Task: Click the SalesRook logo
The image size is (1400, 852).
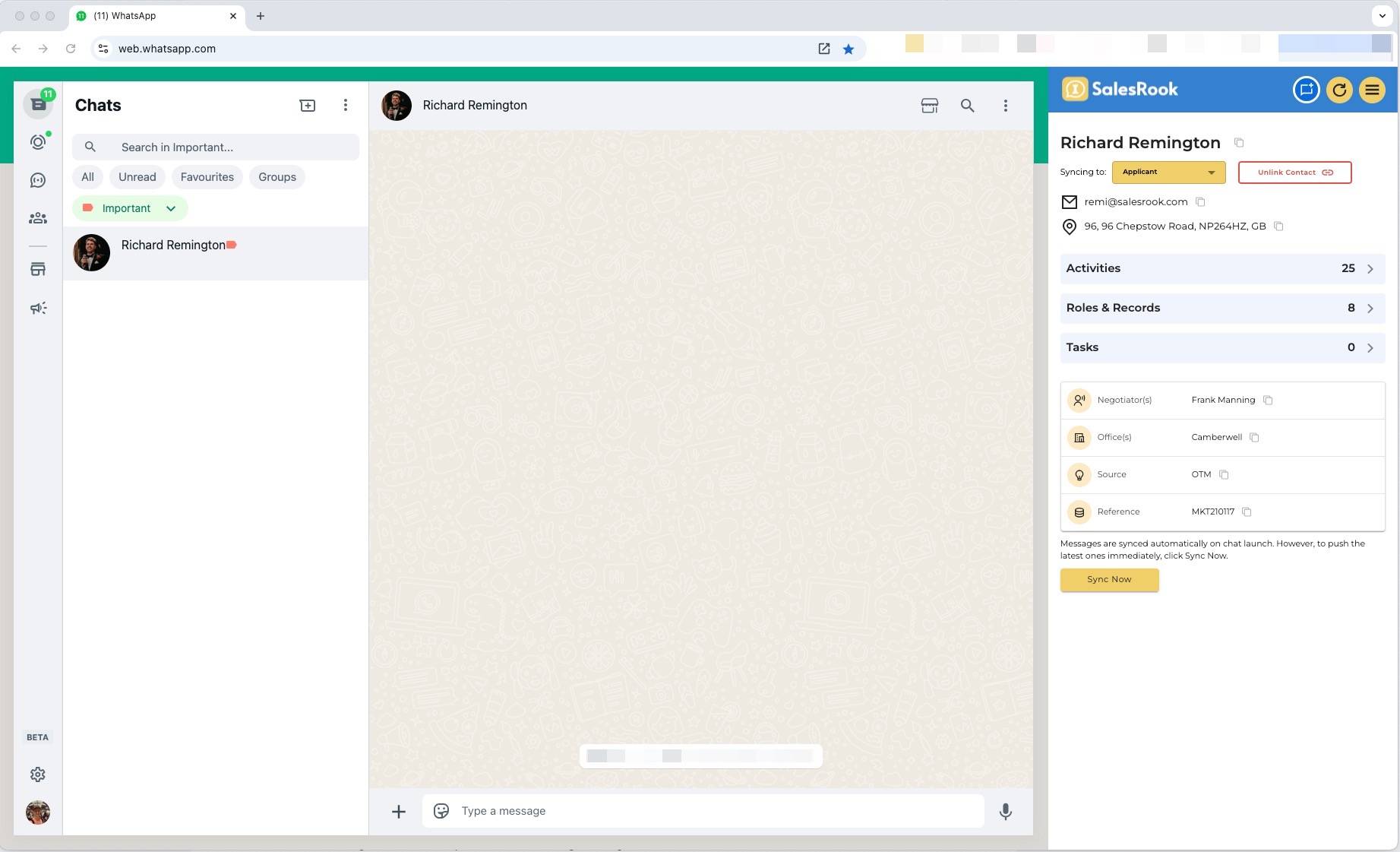Action: click(1120, 90)
